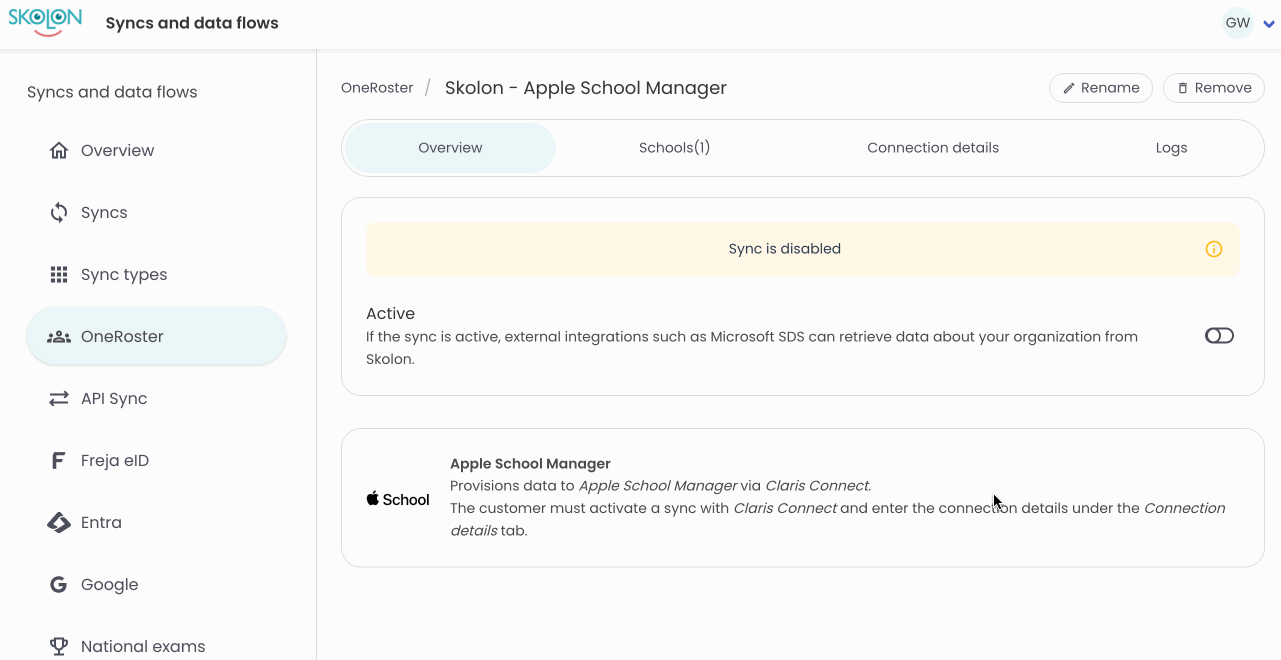
Task: Click the Skolon logo
Action: point(45,22)
